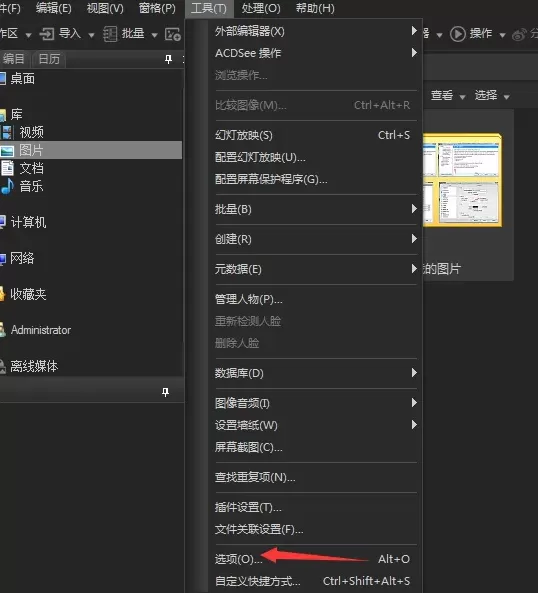Click the Batch toolbar icon
This screenshot has width=538, height=593.
click(110, 34)
